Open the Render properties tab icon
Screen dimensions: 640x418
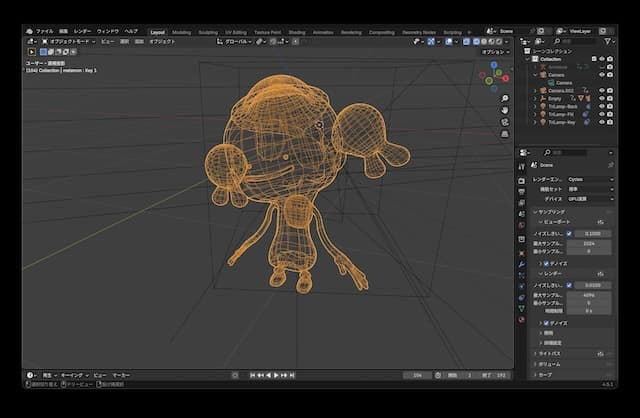[x=521, y=179]
